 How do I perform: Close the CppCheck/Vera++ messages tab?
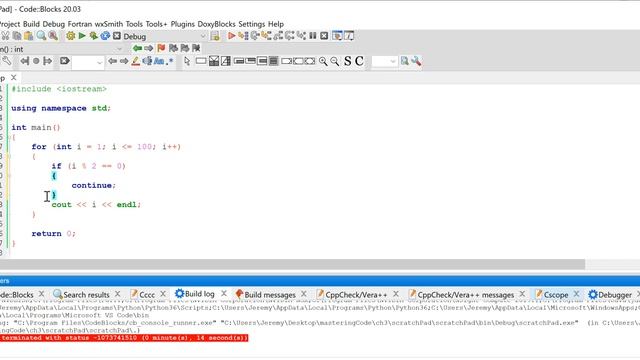pyautogui.click(x=522, y=294)
